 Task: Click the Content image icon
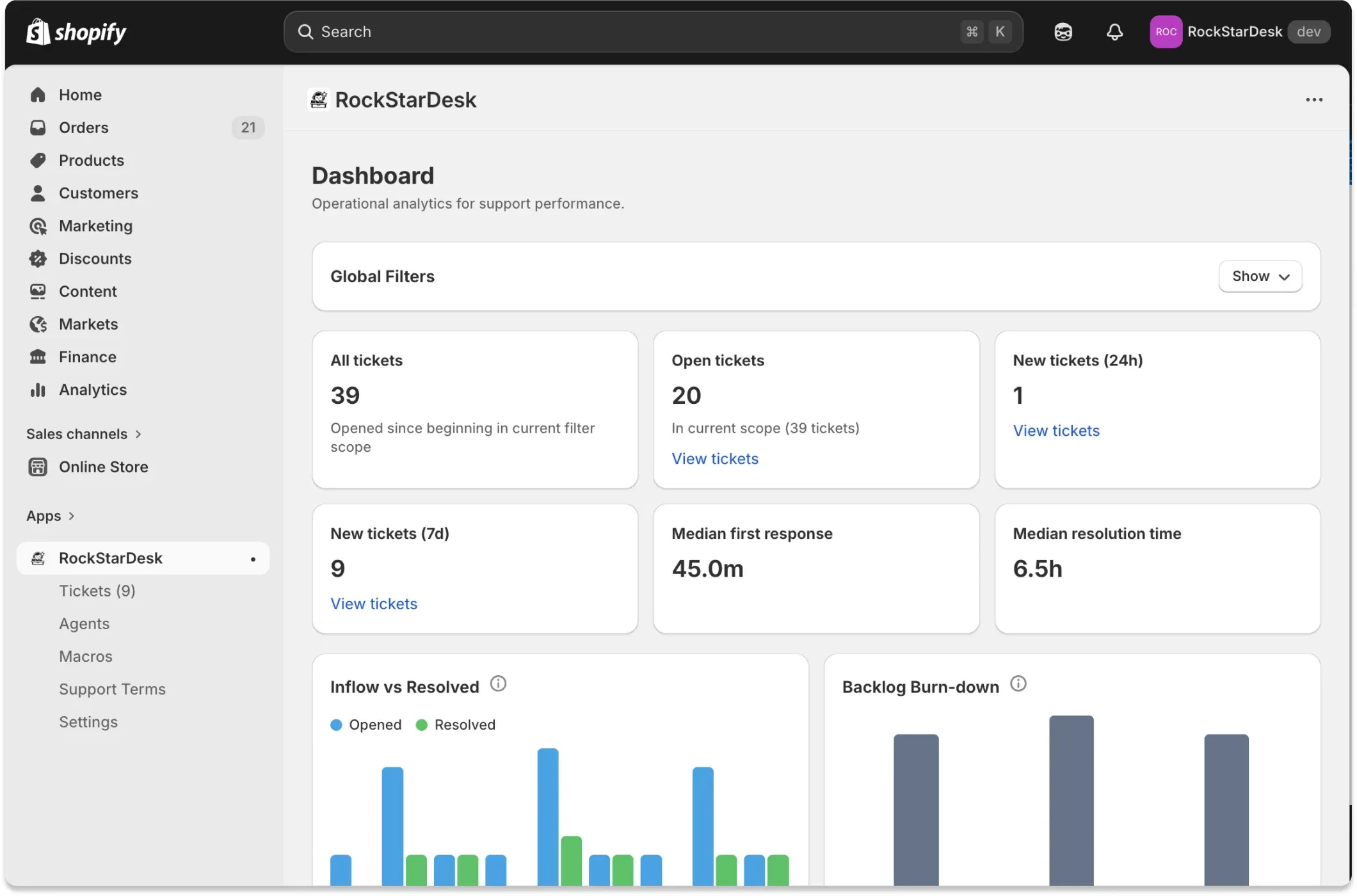pos(38,291)
